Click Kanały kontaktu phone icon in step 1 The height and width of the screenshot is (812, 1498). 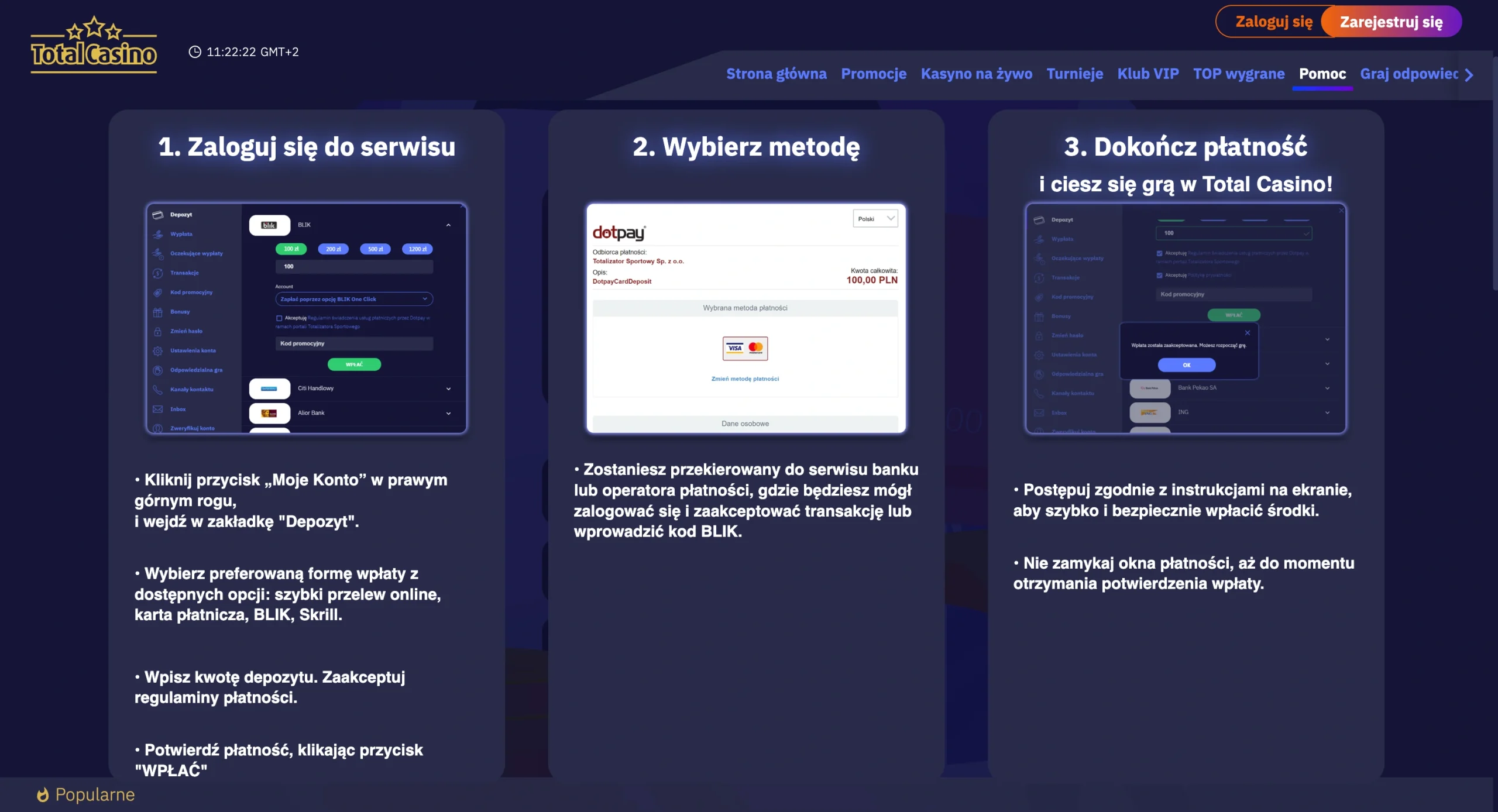tap(157, 390)
